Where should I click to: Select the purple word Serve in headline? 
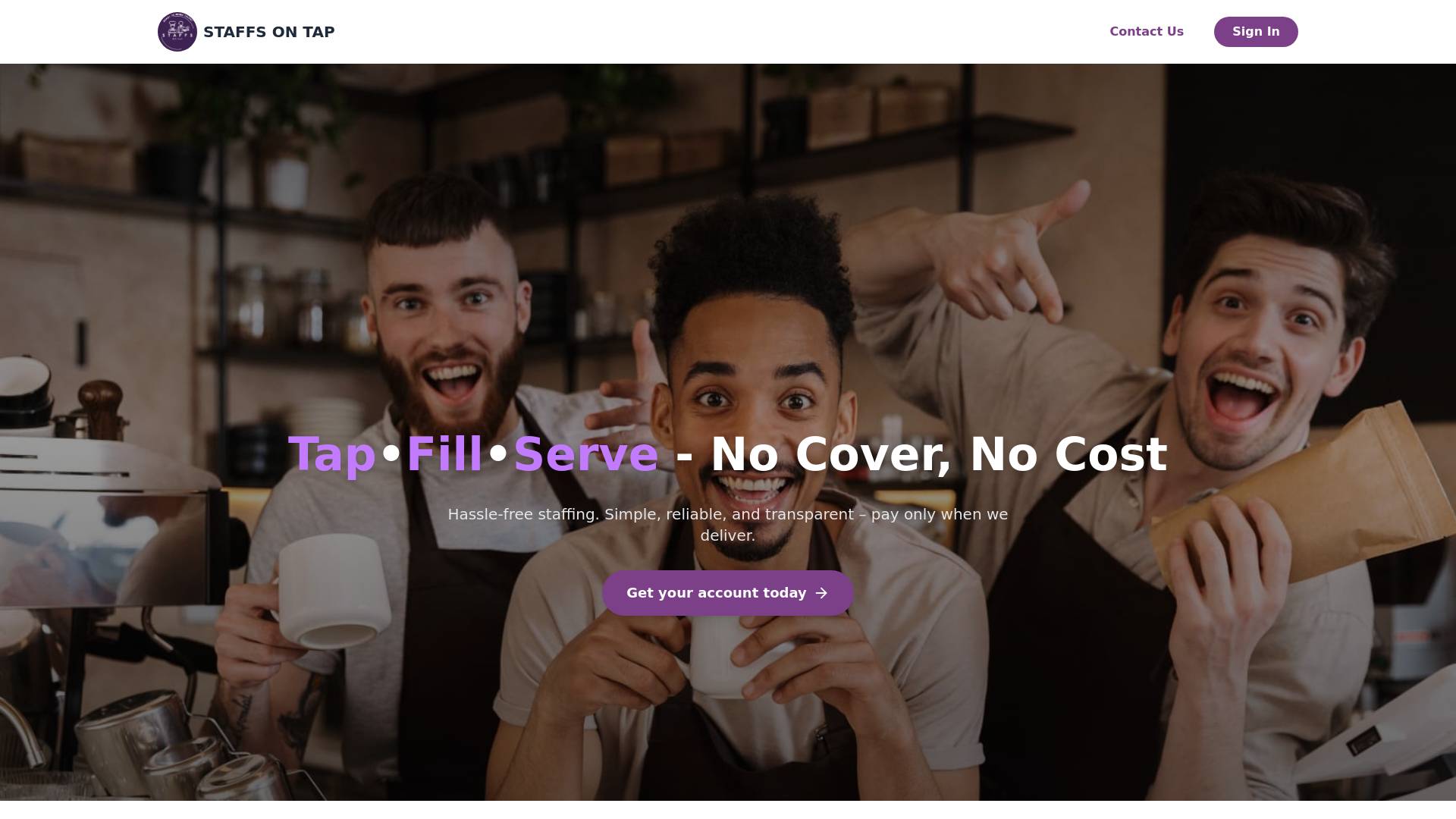[x=586, y=453]
